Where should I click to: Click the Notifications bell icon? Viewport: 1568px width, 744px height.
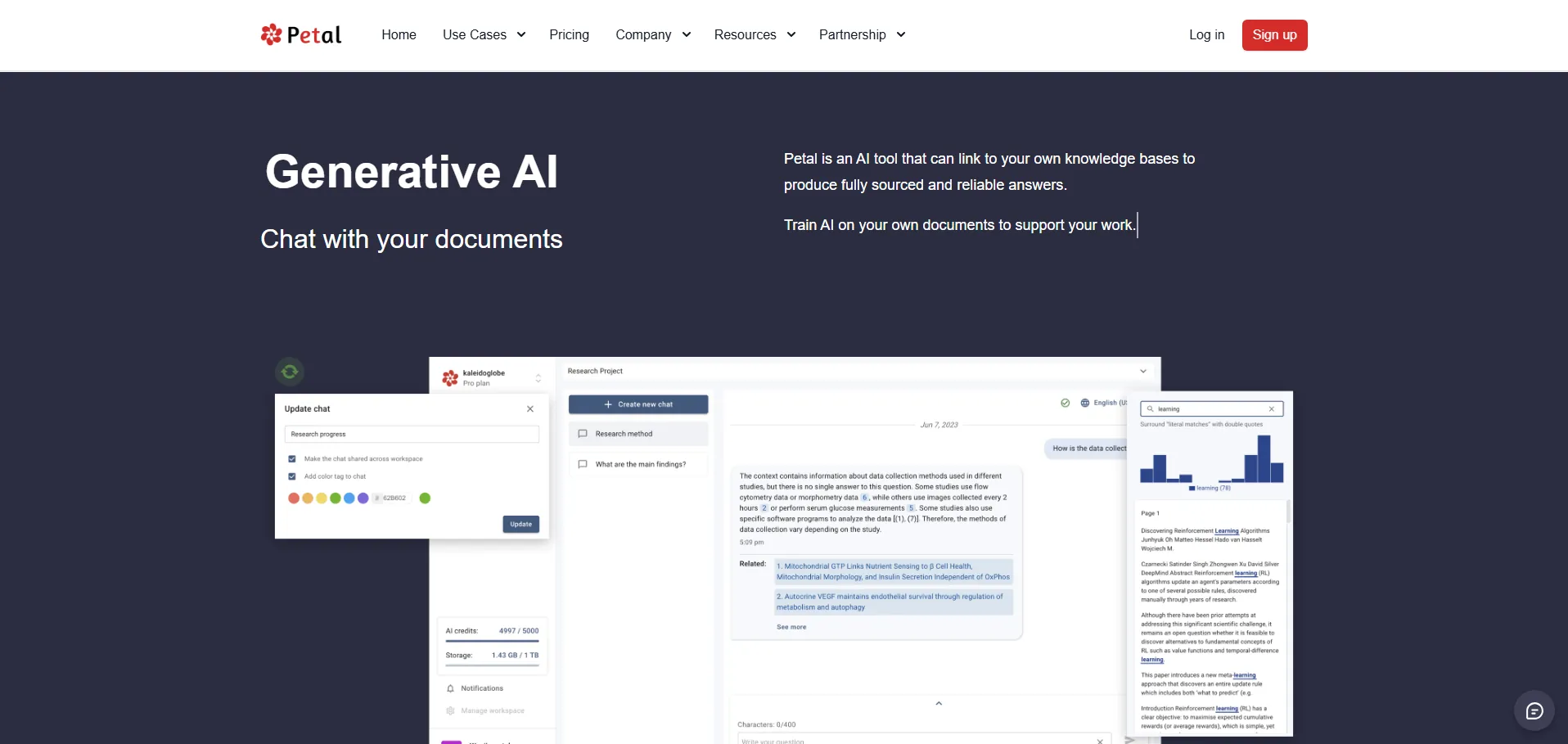(x=450, y=688)
